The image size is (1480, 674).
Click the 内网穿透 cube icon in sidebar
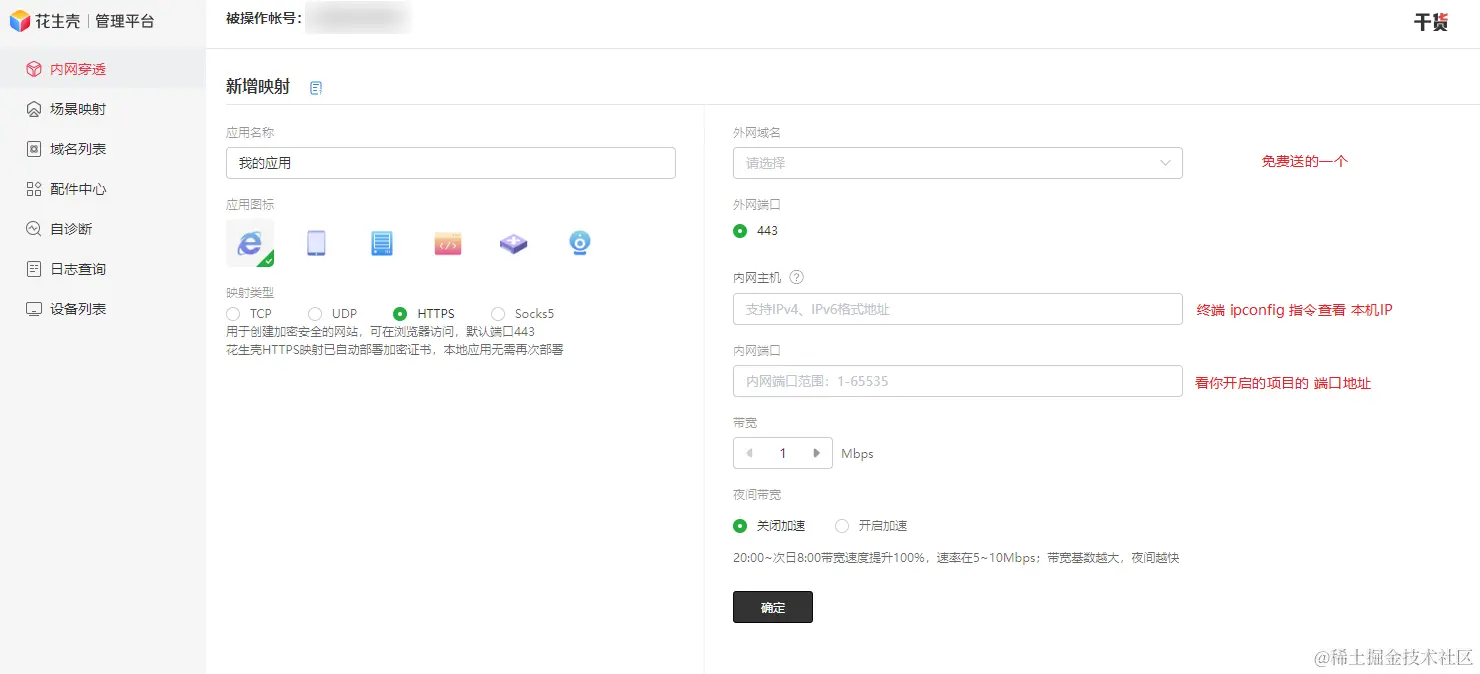tap(34, 69)
